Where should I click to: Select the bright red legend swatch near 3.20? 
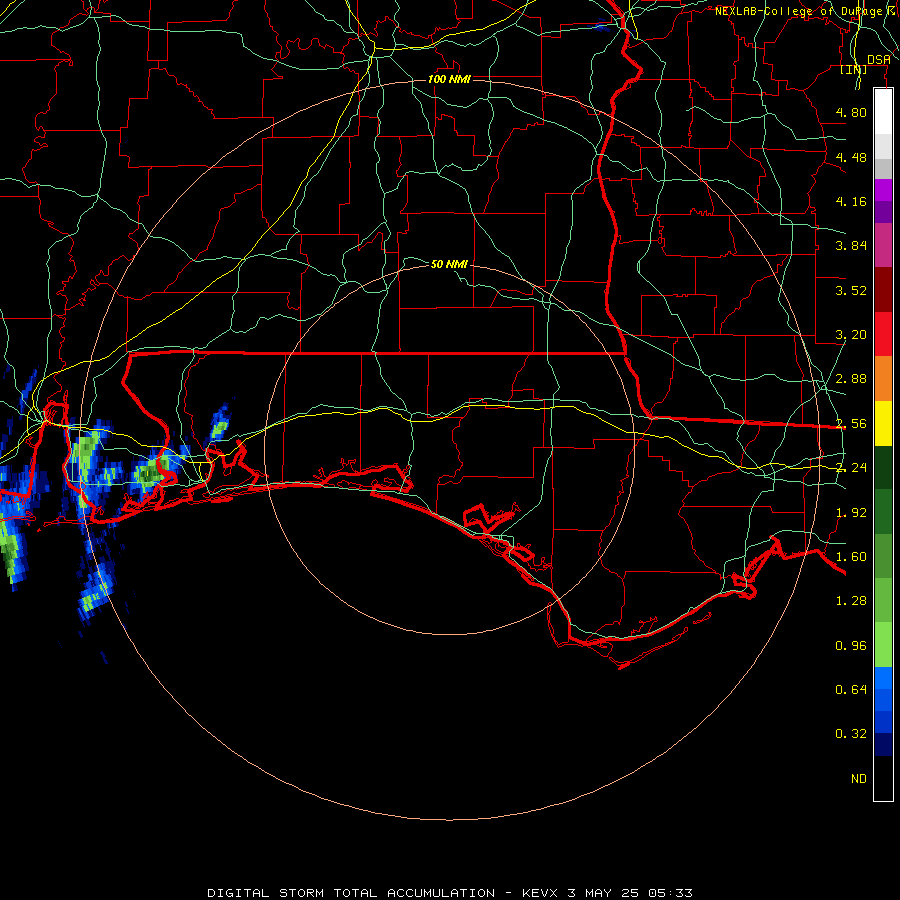(x=883, y=334)
